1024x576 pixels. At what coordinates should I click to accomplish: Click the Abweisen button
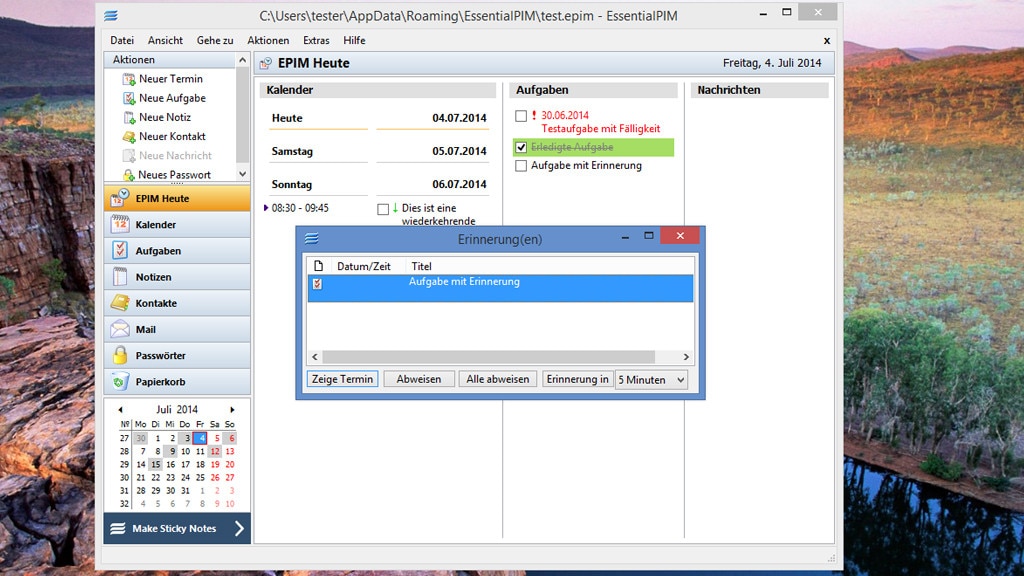point(419,379)
